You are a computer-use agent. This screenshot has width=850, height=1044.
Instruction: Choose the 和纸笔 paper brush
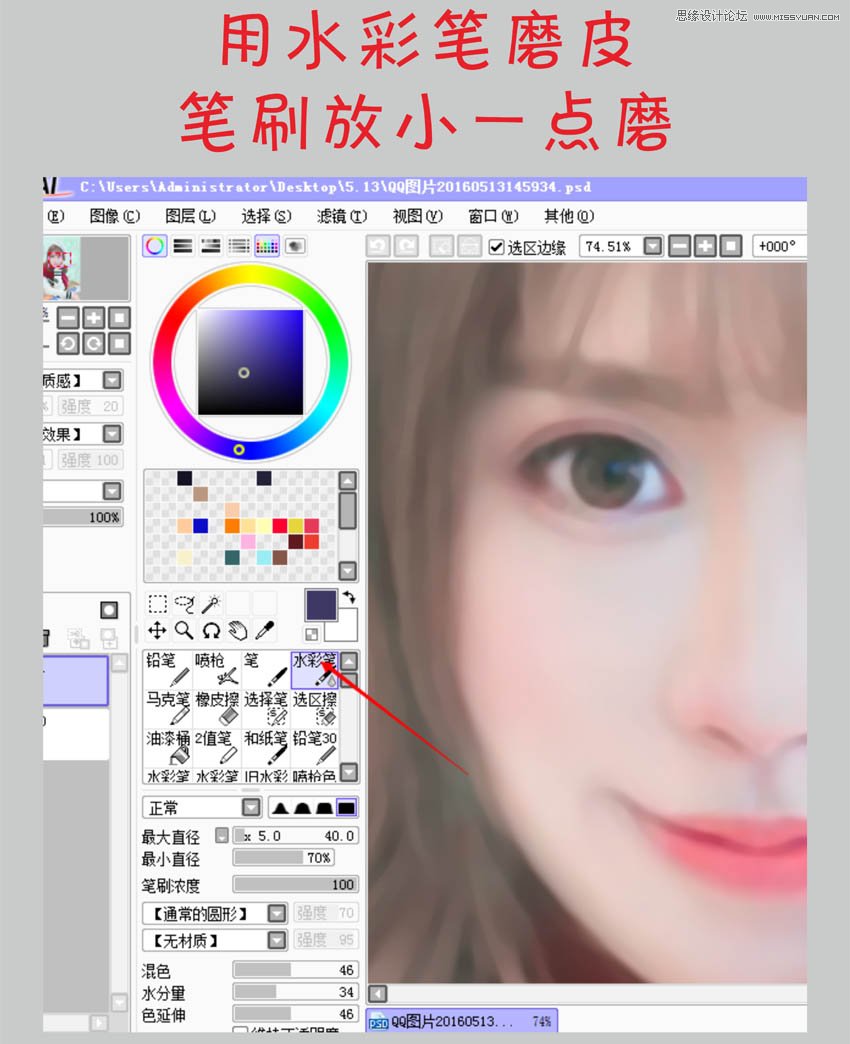point(266,747)
